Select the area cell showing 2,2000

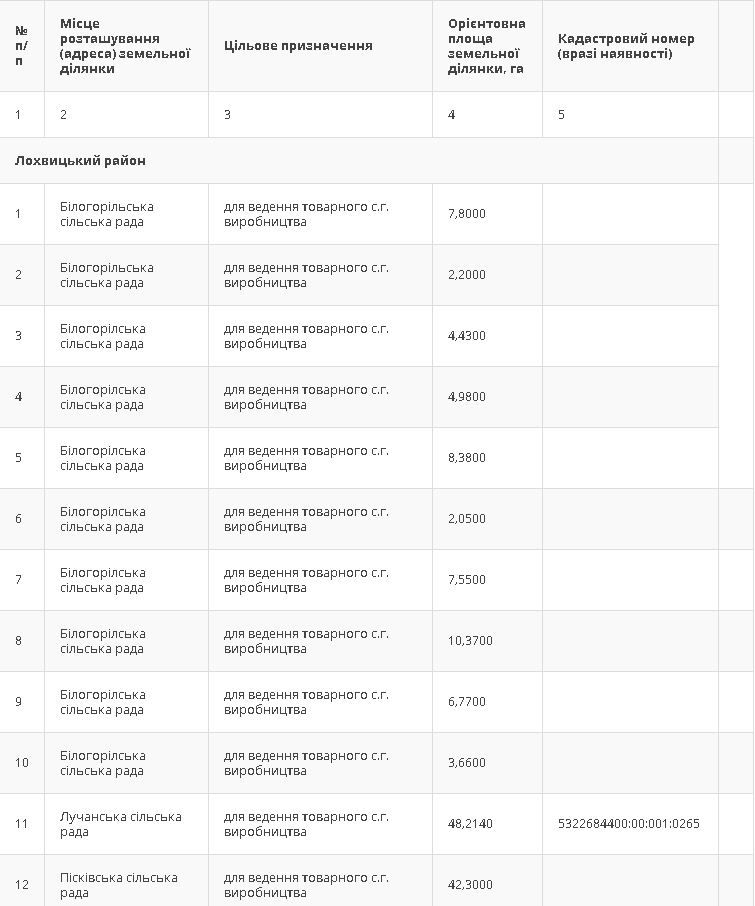467,275
